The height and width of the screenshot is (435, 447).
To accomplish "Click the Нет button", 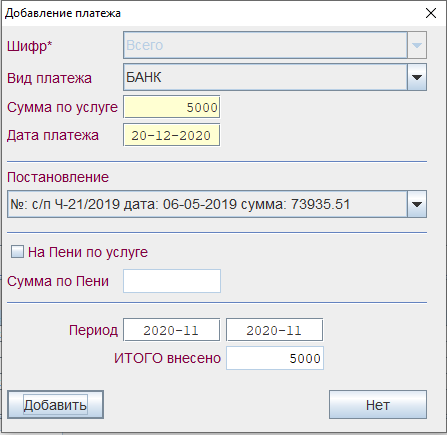I will click(x=378, y=405).
